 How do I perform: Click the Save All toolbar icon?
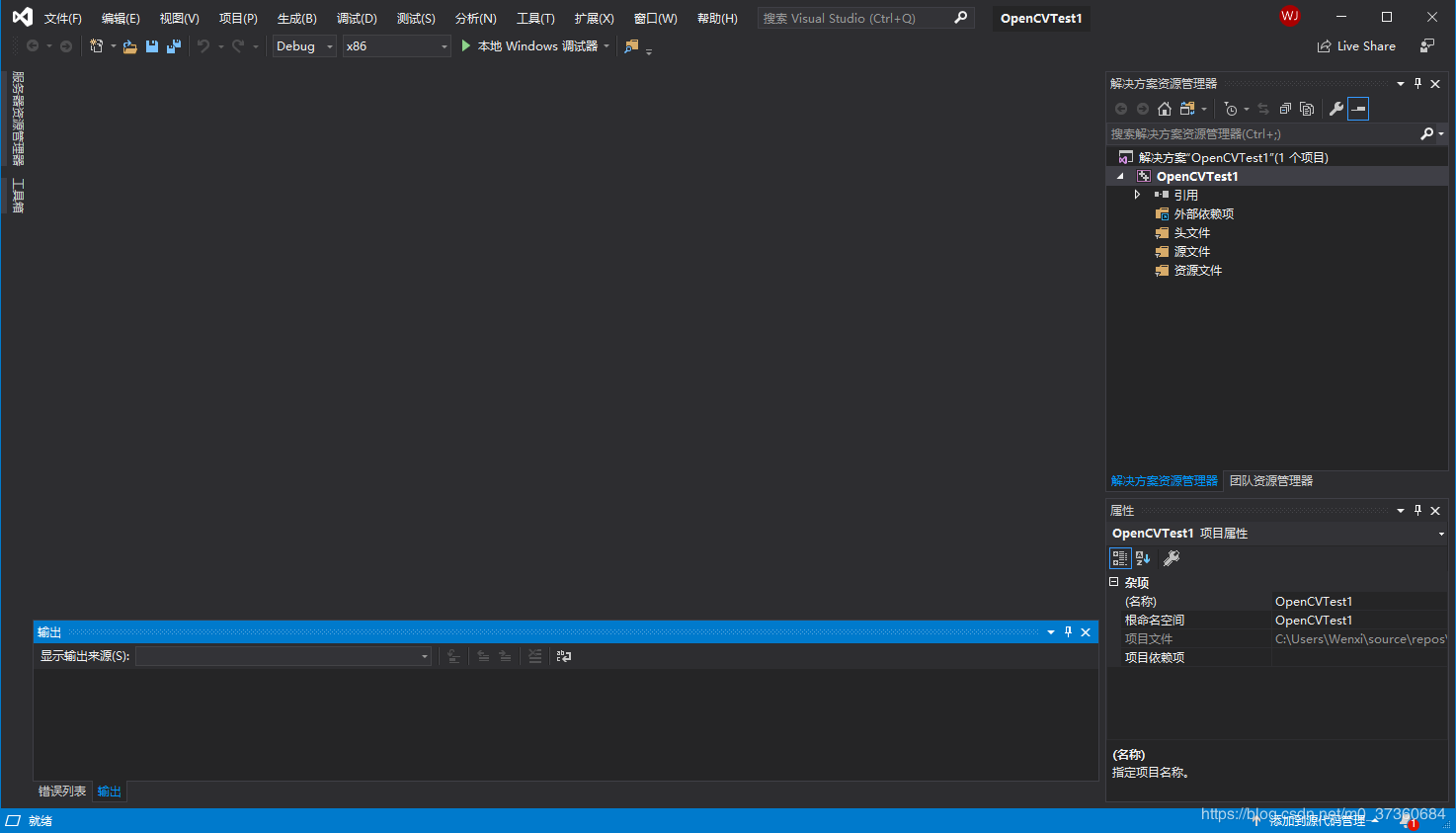pos(174,46)
